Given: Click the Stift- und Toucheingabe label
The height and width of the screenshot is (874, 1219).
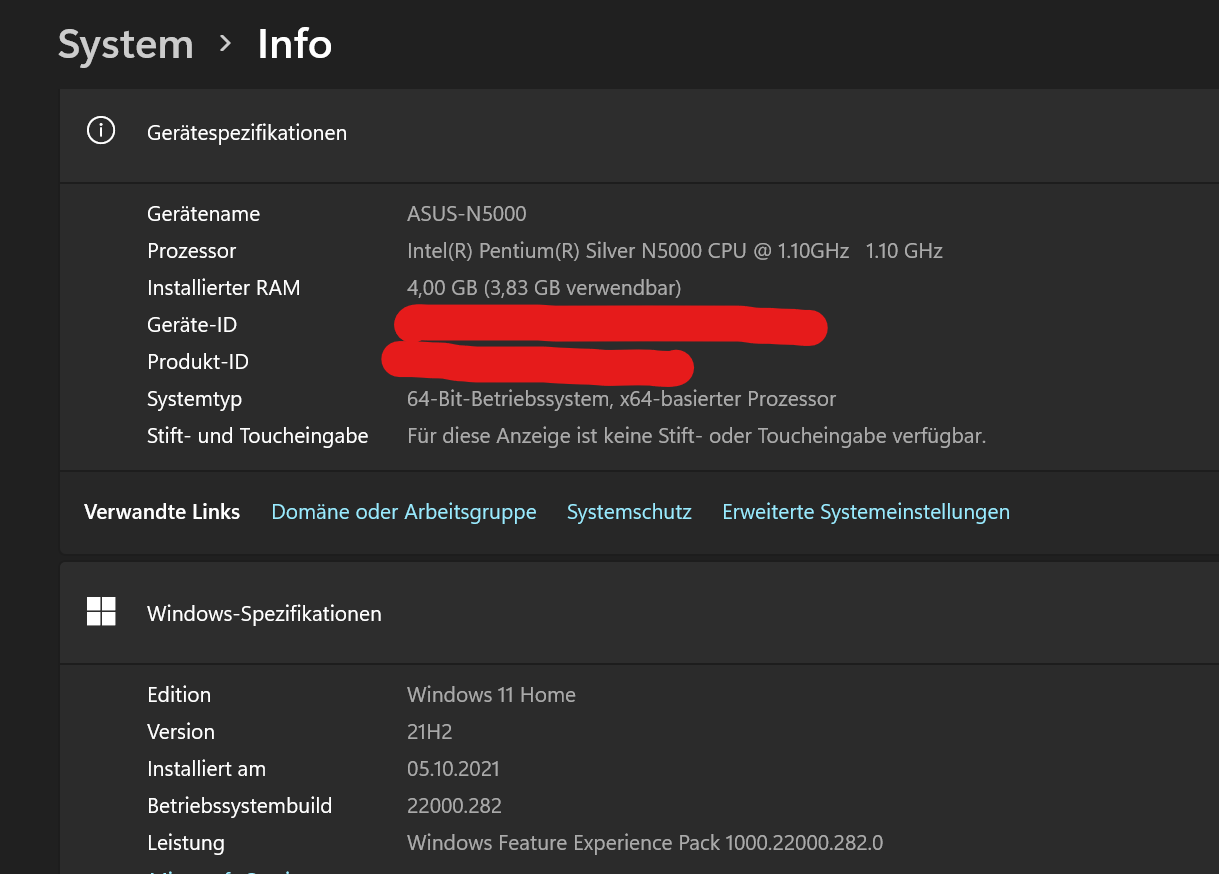Looking at the screenshot, I should point(257,436).
